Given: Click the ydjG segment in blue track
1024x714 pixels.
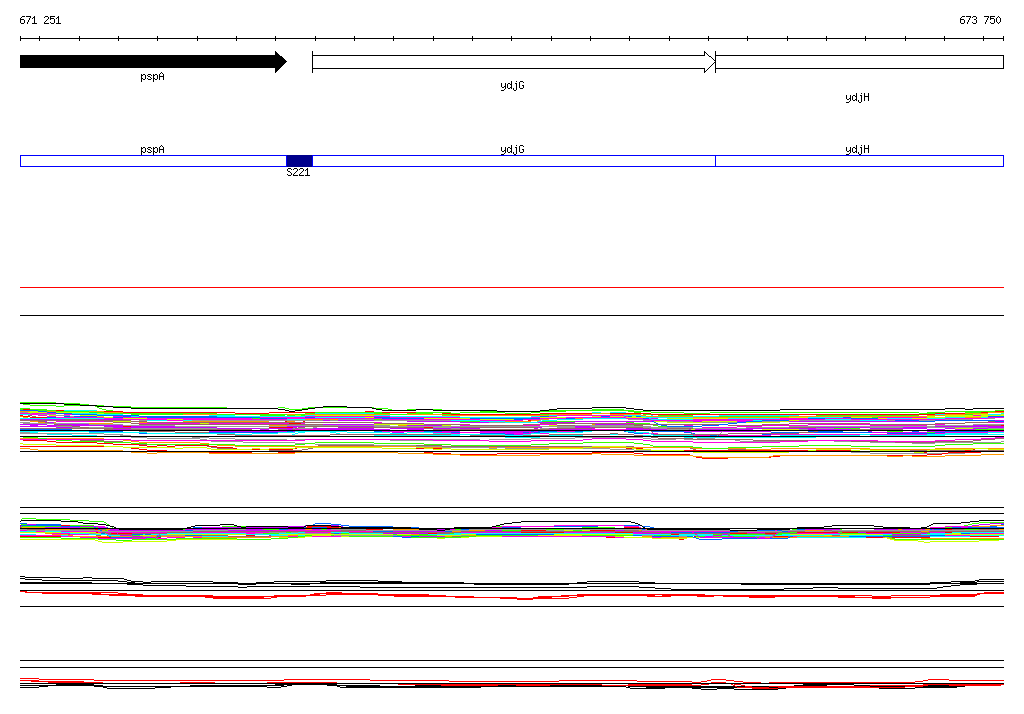Looking at the screenshot, I should click(514, 161).
